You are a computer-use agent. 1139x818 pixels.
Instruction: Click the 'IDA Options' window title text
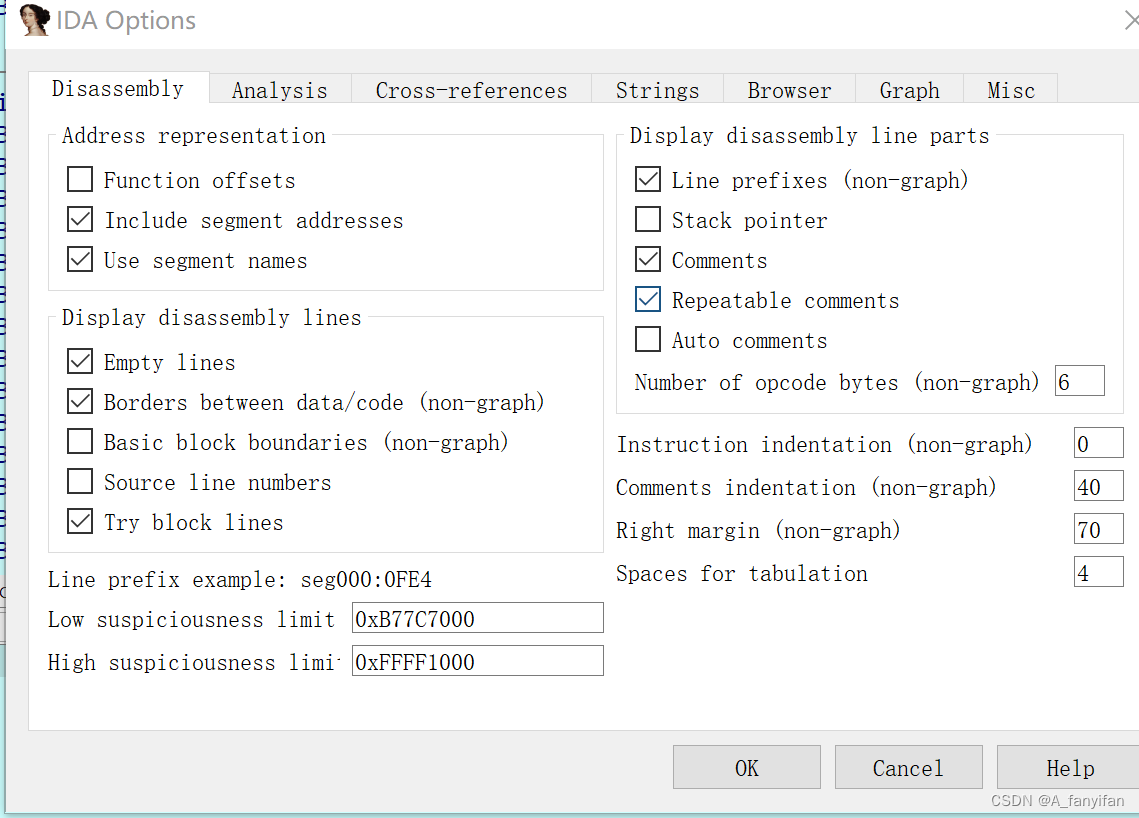pyautogui.click(x=126, y=20)
